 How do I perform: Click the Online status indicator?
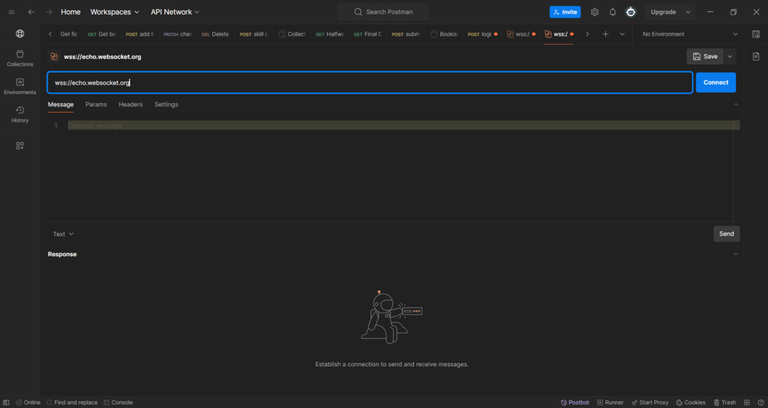pyautogui.click(x=28, y=403)
